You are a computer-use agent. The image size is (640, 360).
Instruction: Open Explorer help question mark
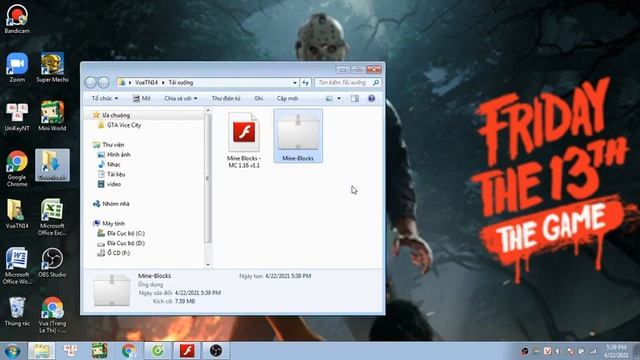(x=371, y=98)
